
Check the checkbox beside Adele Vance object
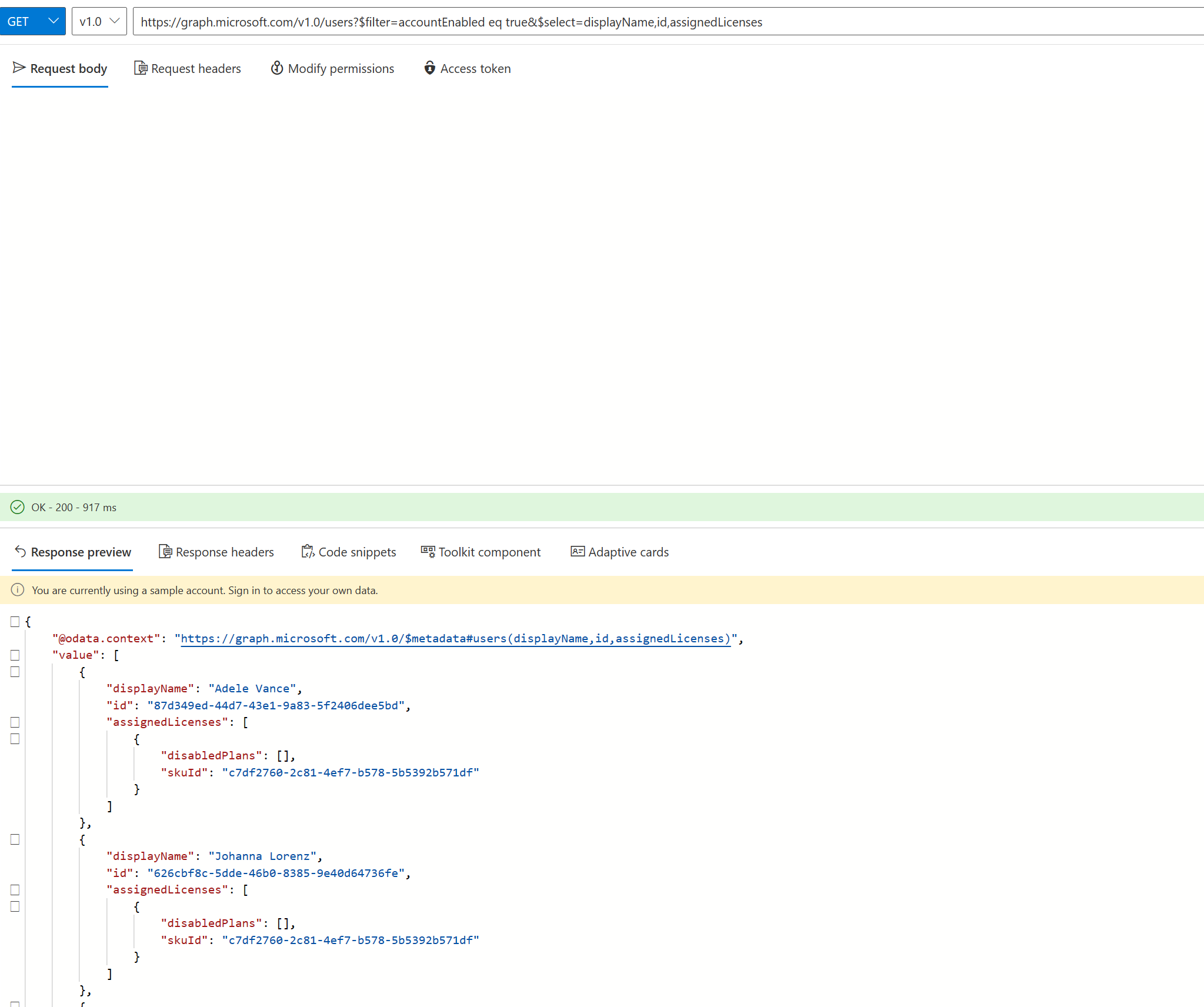[x=15, y=672]
